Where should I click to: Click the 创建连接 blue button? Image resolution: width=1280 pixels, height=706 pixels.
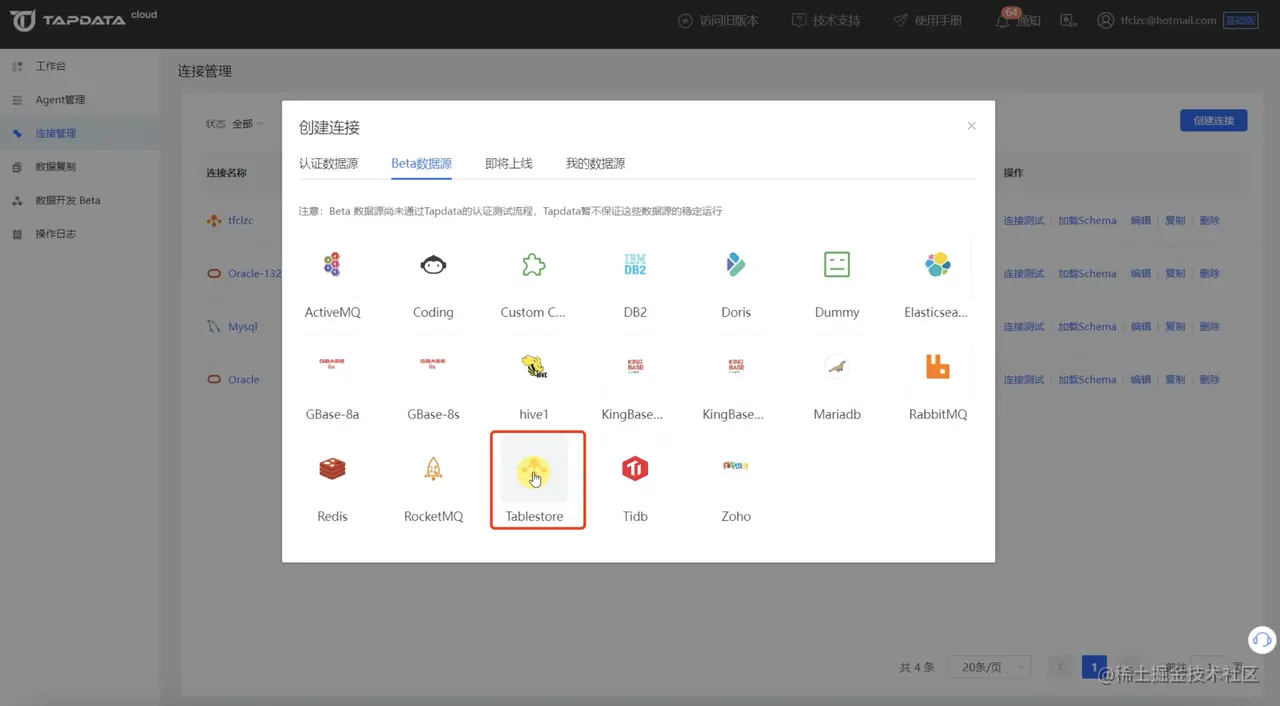(1214, 120)
